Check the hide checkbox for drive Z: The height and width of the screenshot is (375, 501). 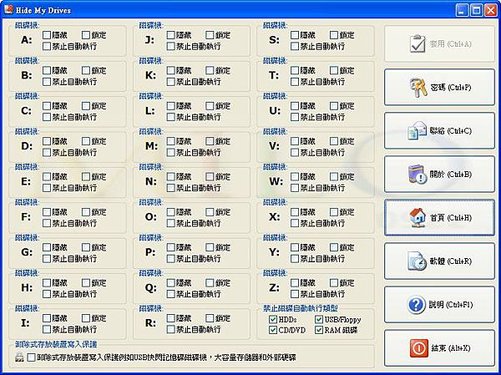[x=295, y=283]
